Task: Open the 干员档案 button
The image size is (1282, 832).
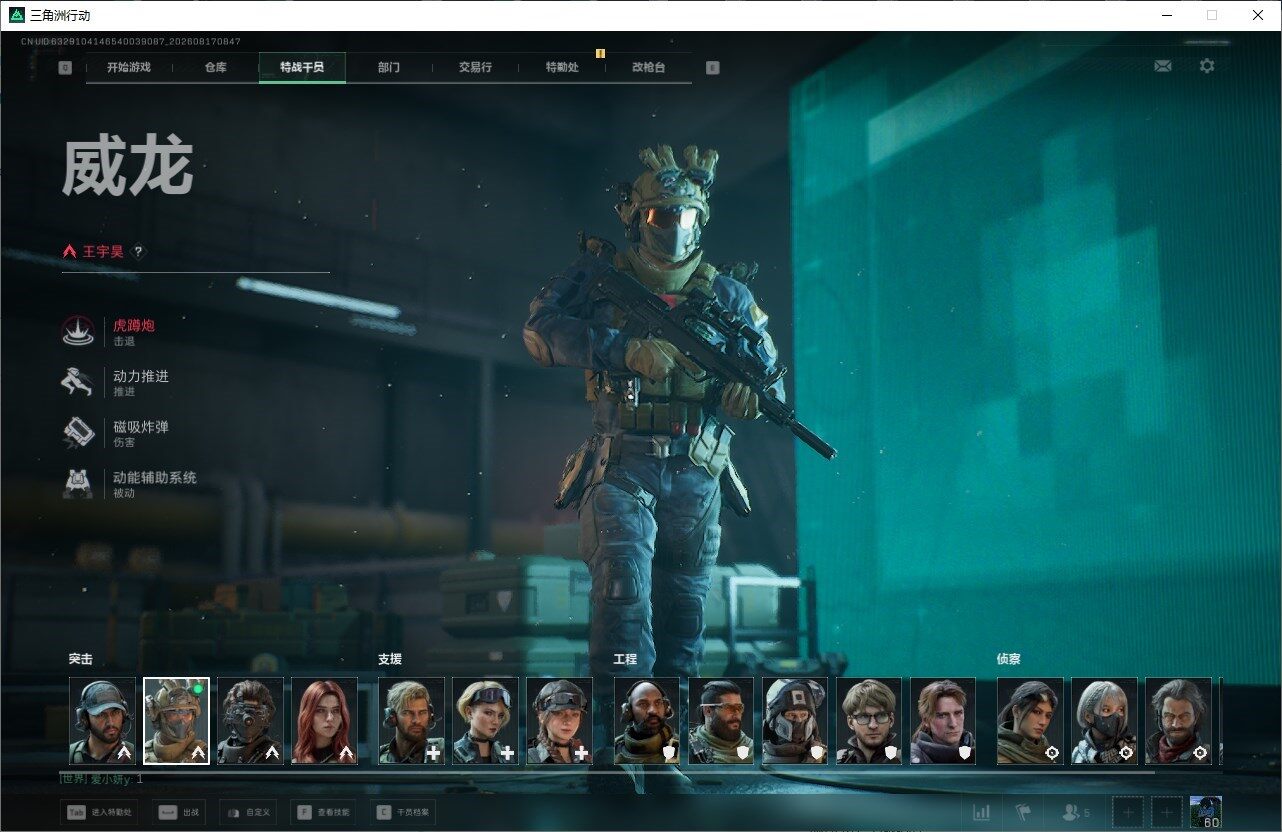Action: pyautogui.click(x=403, y=812)
